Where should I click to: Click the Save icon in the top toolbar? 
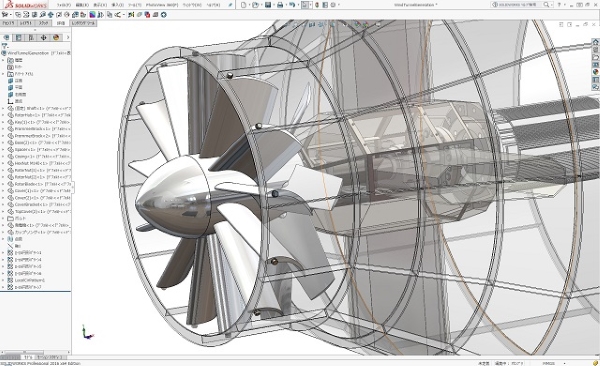268,5
